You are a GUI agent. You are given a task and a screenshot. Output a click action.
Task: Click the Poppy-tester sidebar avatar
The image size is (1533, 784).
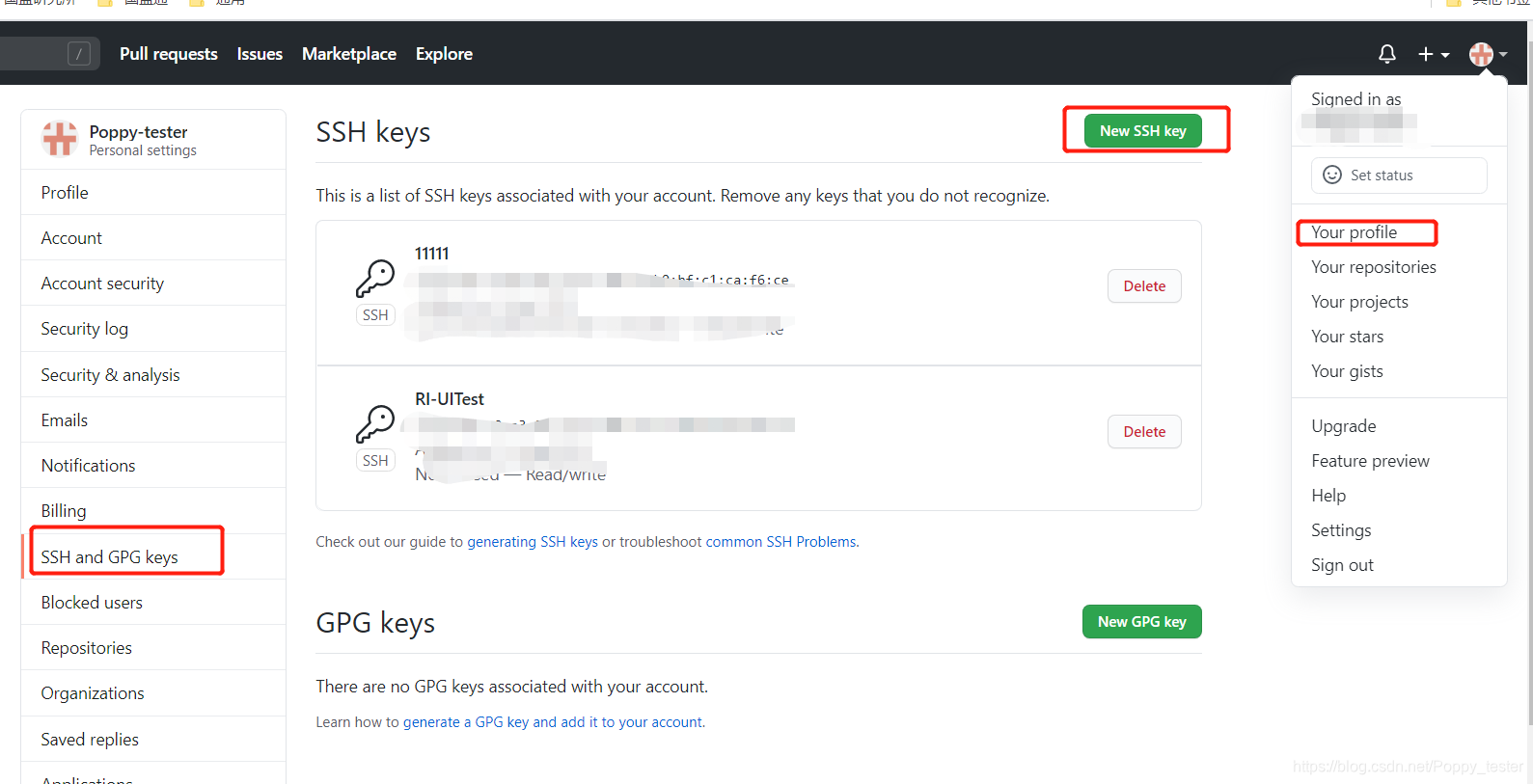tap(60, 139)
